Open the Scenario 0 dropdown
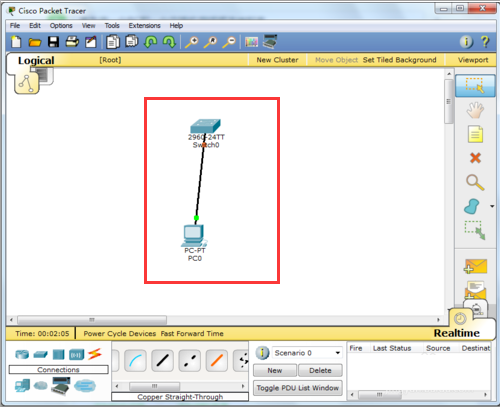Viewport: 500px width, 407px height. pyautogui.click(x=307, y=353)
